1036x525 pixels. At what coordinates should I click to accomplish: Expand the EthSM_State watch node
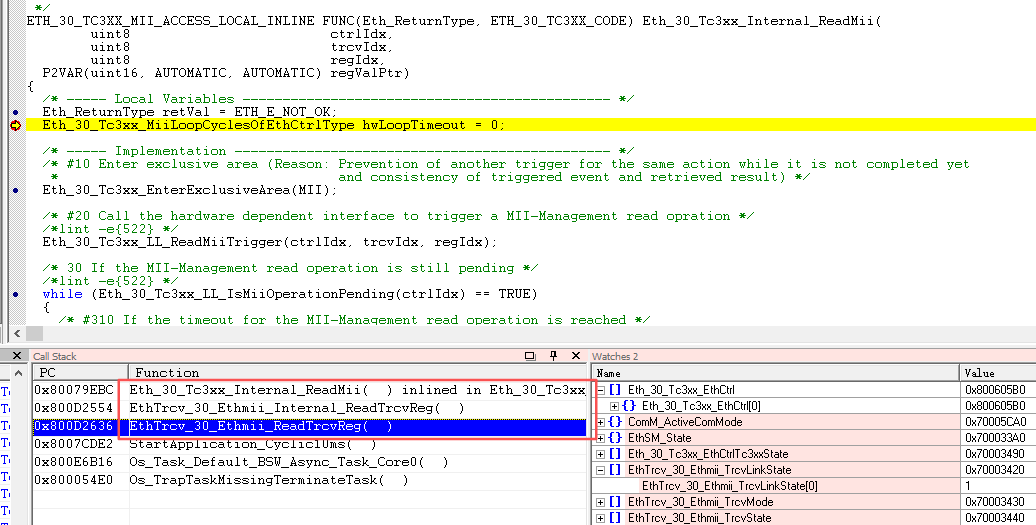[601, 438]
